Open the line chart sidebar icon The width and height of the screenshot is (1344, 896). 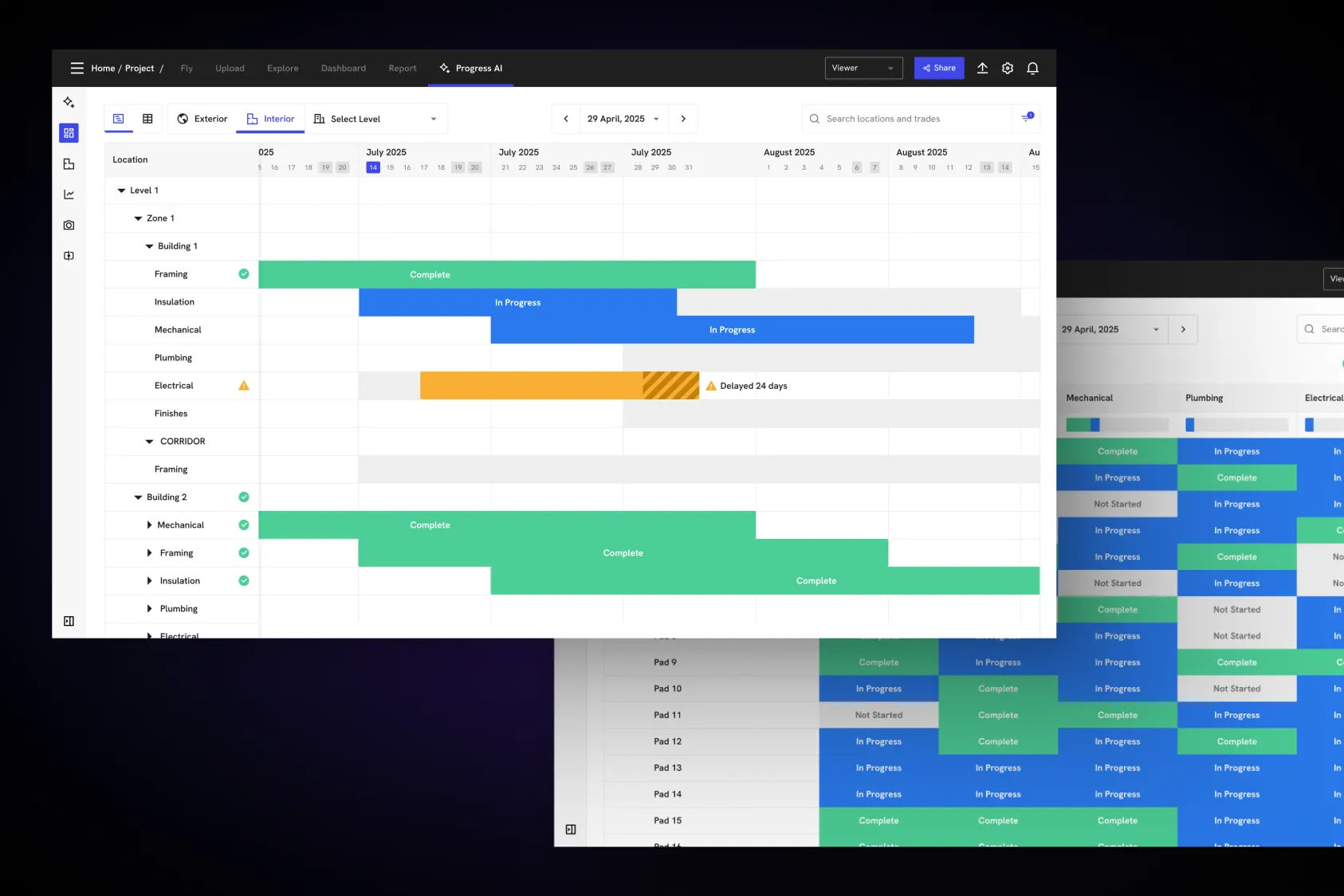(69, 195)
